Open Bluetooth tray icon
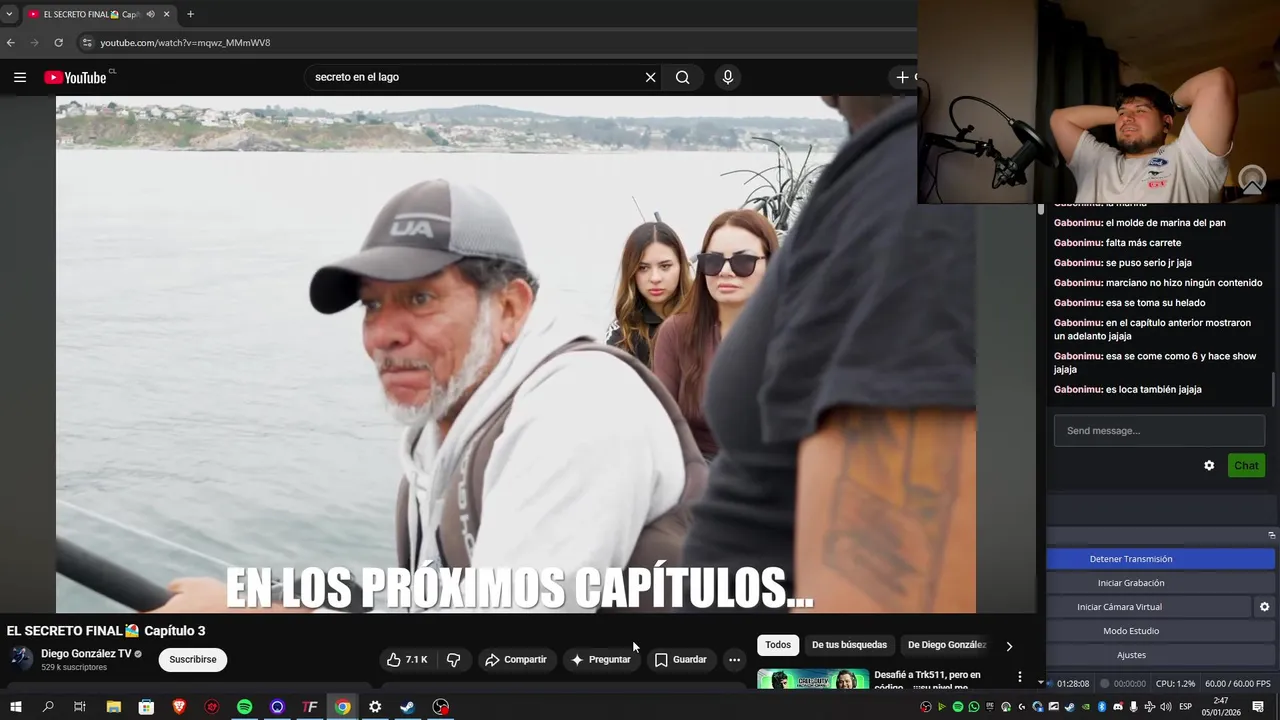The width and height of the screenshot is (1280, 720). (1102, 707)
